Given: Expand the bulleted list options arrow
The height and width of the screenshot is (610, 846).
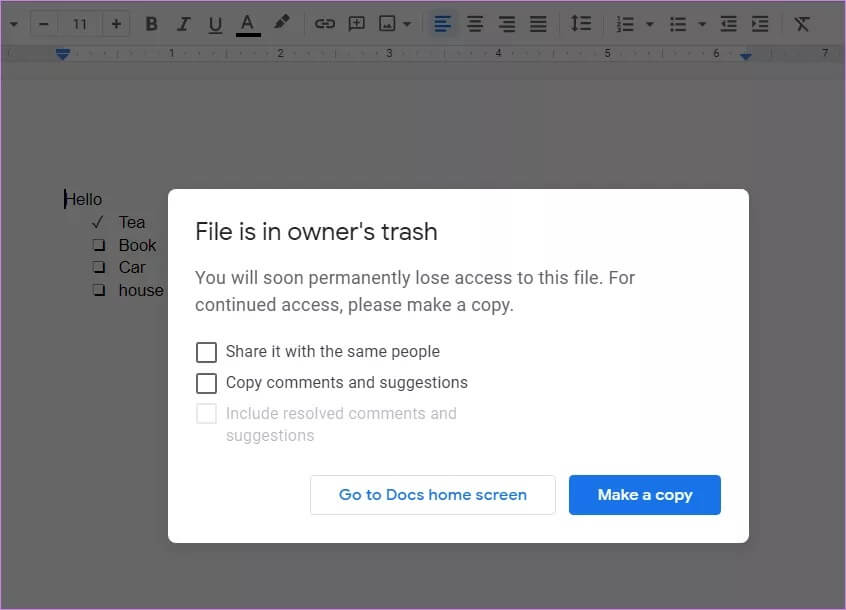Looking at the screenshot, I should (x=702, y=24).
